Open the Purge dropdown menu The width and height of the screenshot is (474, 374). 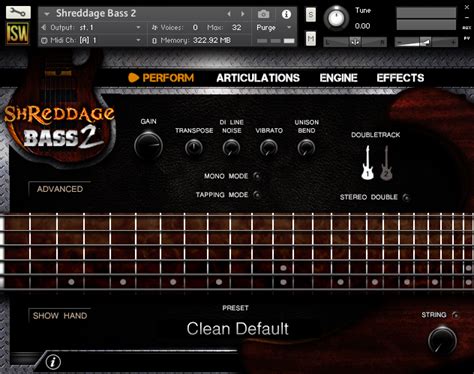(x=274, y=27)
